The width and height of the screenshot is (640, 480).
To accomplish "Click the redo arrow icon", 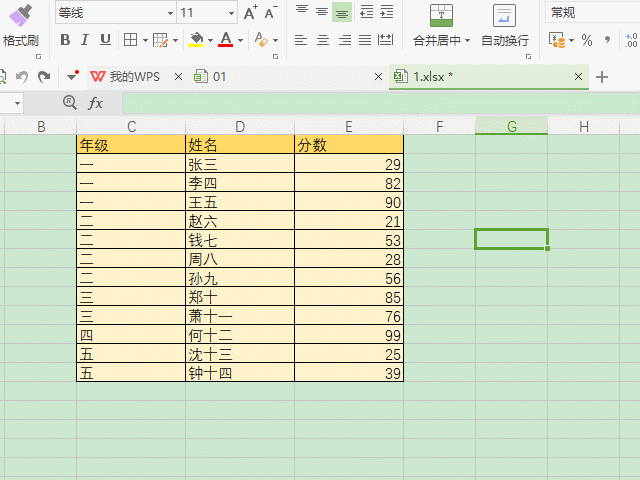I will pyautogui.click(x=44, y=77).
